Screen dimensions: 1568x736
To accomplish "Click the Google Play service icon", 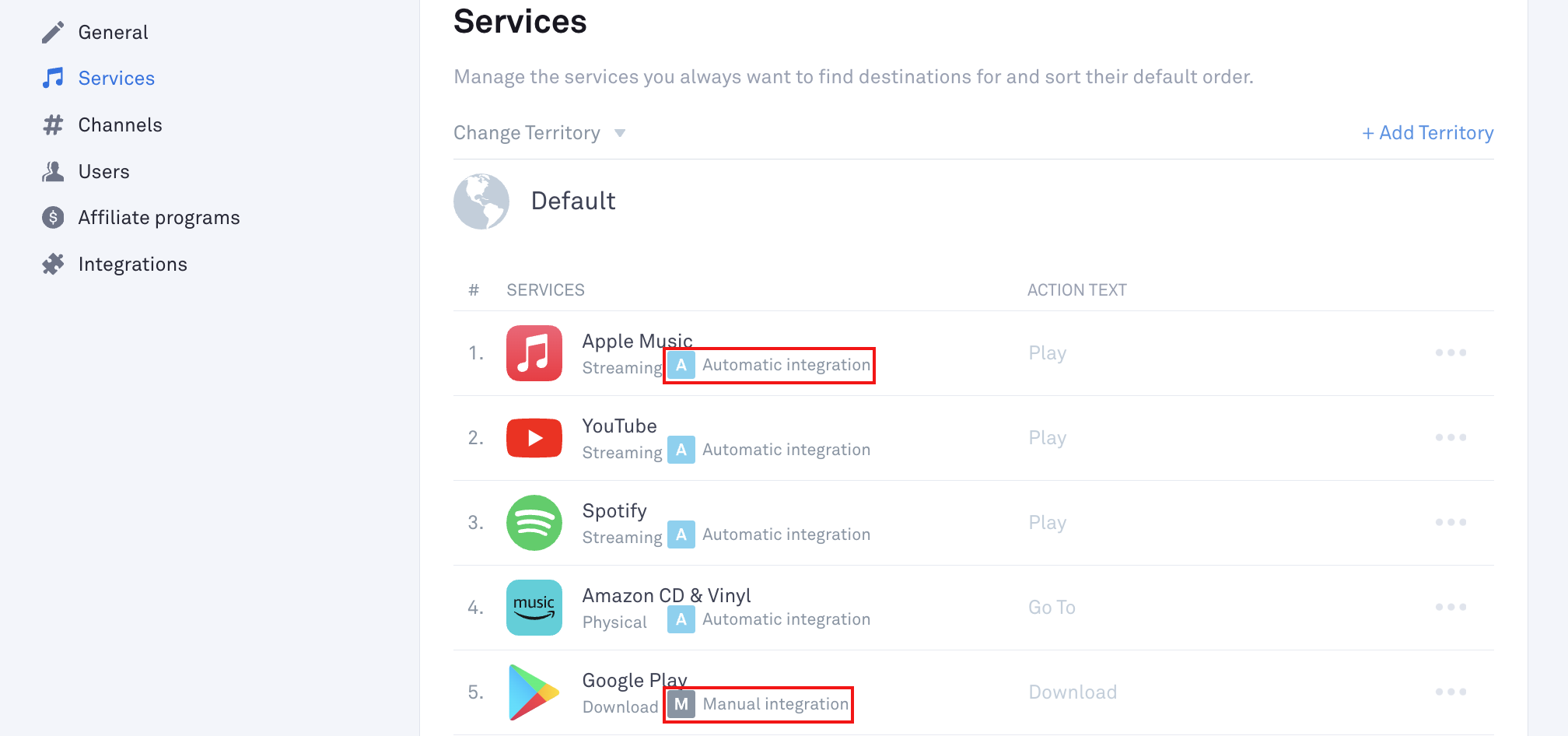I will pyautogui.click(x=534, y=692).
